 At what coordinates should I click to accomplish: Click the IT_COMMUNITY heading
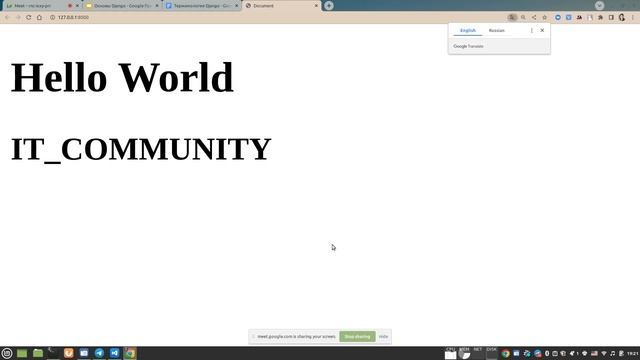click(x=141, y=149)
